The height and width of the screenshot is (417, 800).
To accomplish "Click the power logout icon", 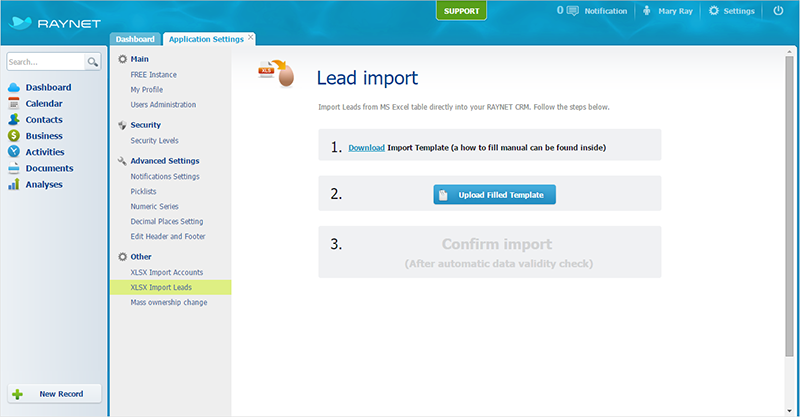I will (x=778, y=10).
